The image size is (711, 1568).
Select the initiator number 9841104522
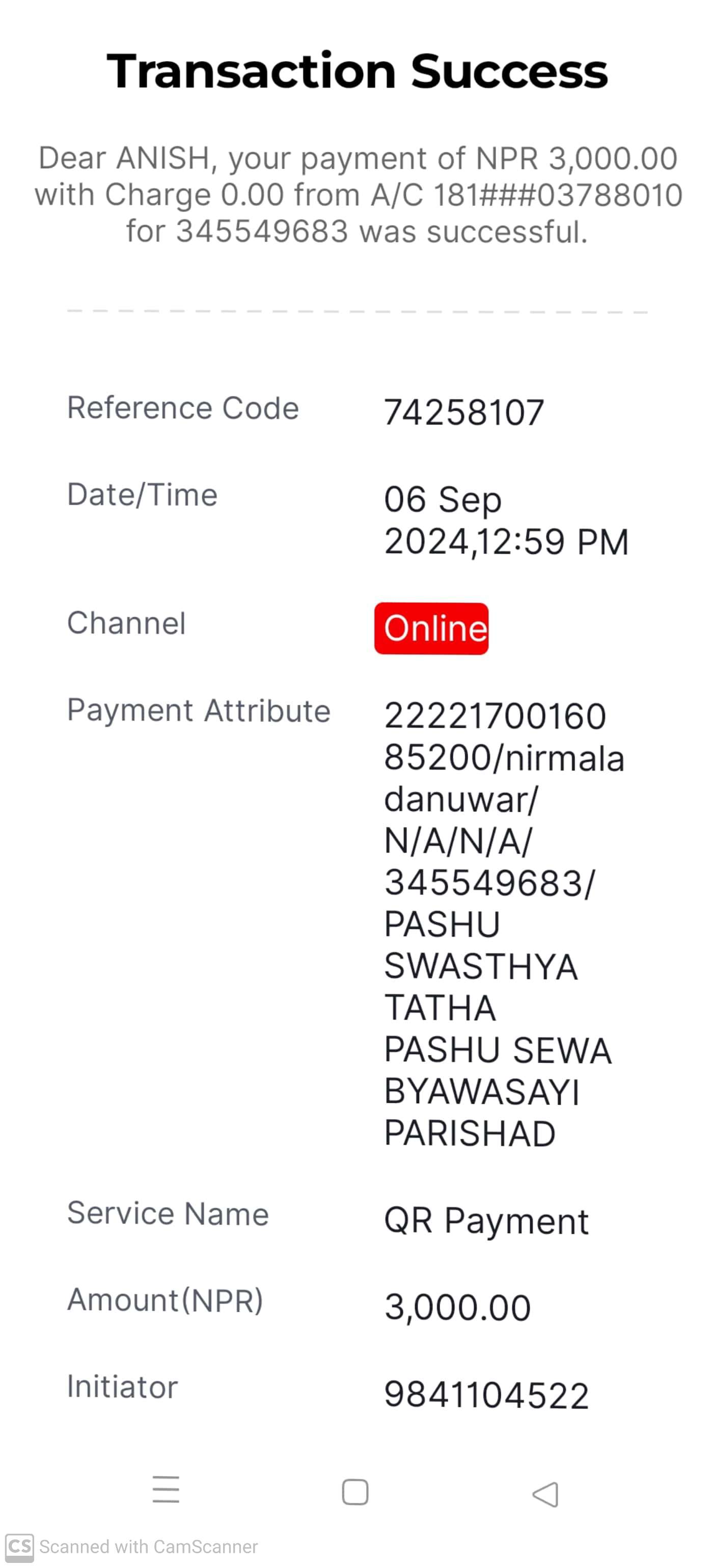pos(486,1395)
